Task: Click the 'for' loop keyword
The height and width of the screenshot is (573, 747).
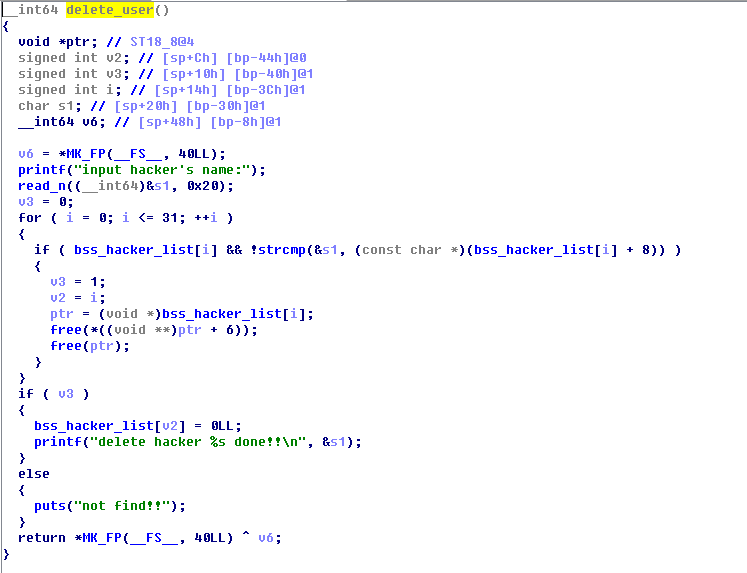Action: (30, 218)
